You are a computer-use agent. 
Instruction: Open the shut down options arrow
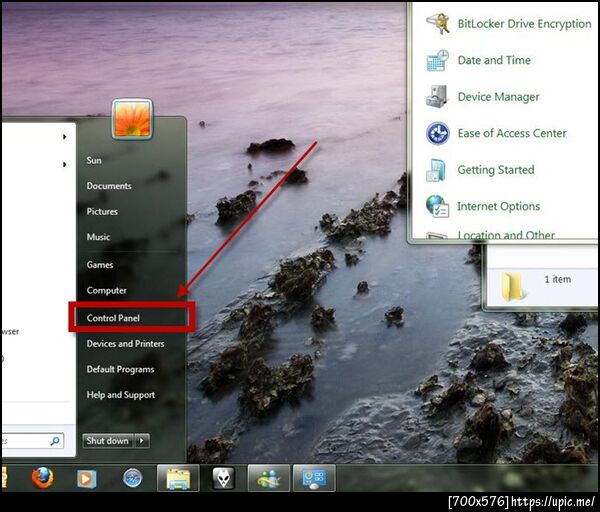142,441
